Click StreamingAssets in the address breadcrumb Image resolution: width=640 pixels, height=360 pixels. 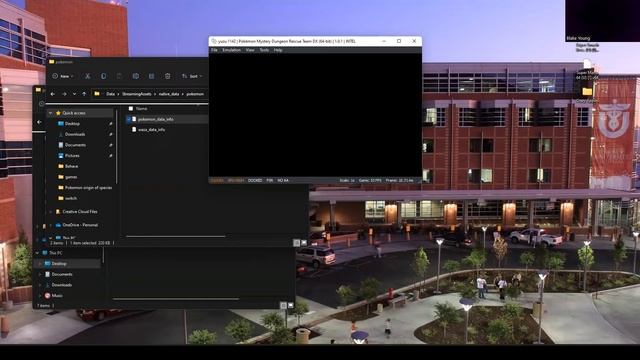pos(136,94)
